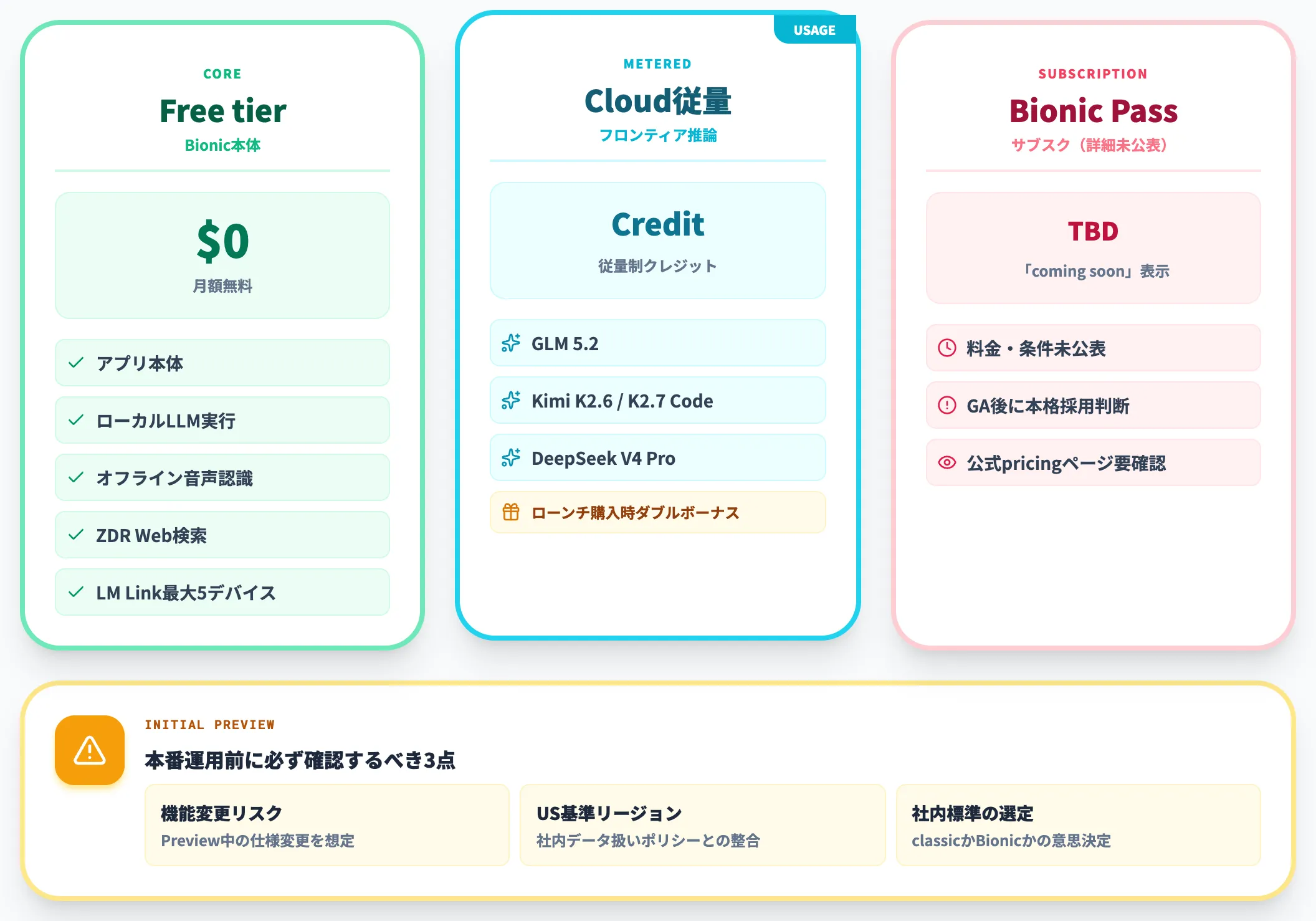
Task: Click the eye icon beside 公式pricingページ要確認
Action: click(947, 462)
